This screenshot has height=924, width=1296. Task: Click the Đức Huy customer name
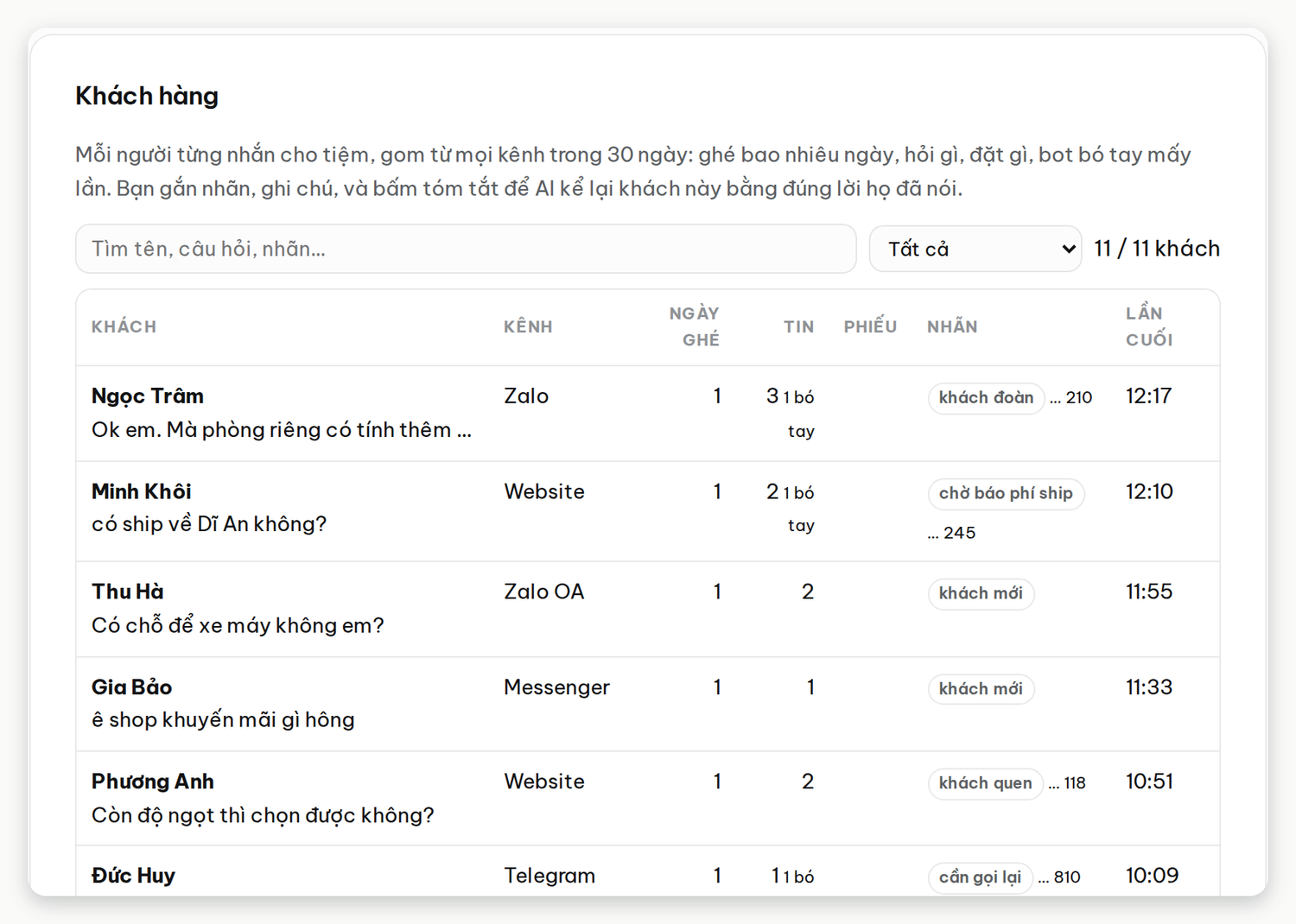coord(133,876)
